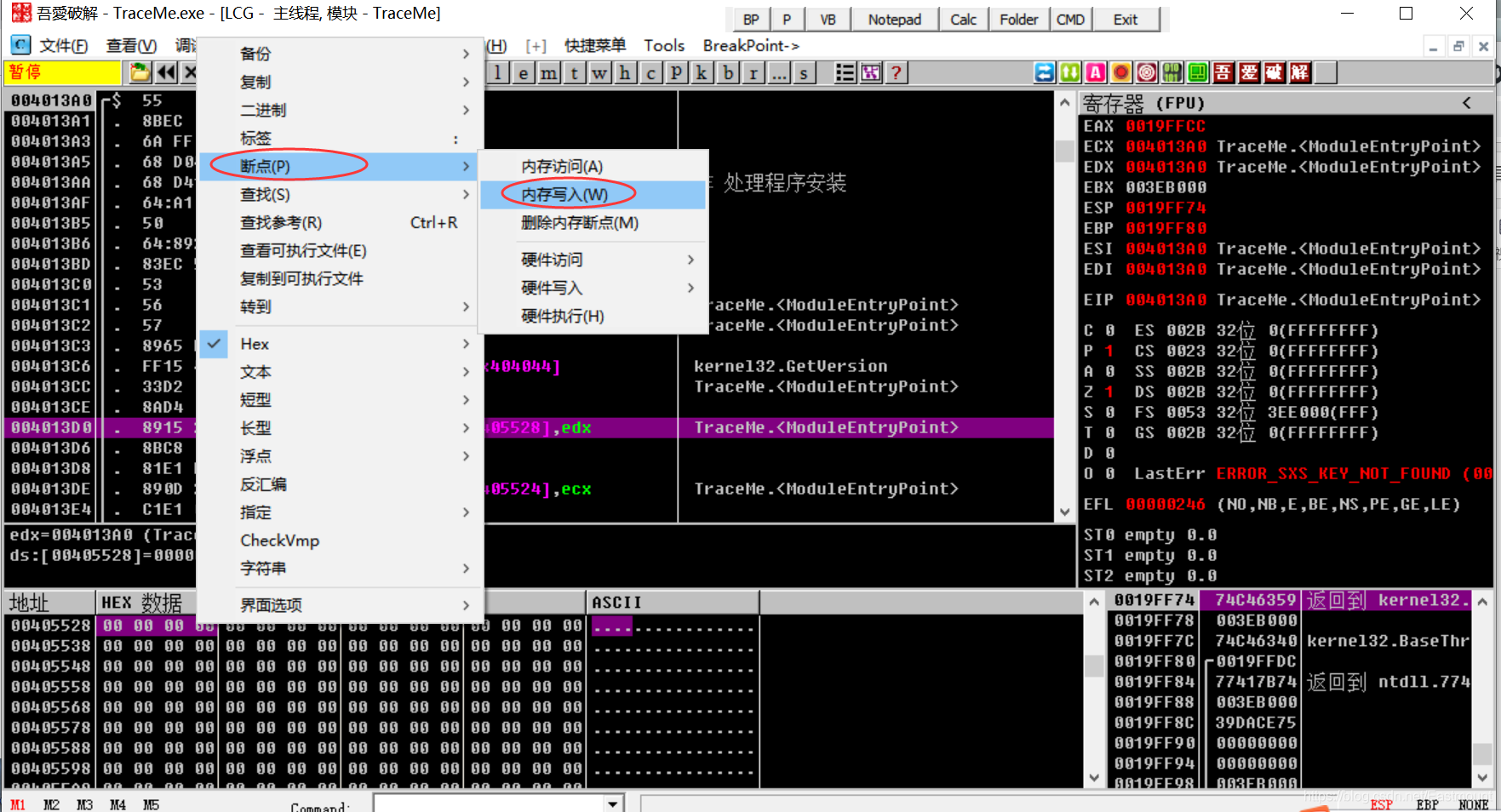Open windows 'w' toolbar button
The width and height of the screenshot is (1501, 812).
[600, 73]
